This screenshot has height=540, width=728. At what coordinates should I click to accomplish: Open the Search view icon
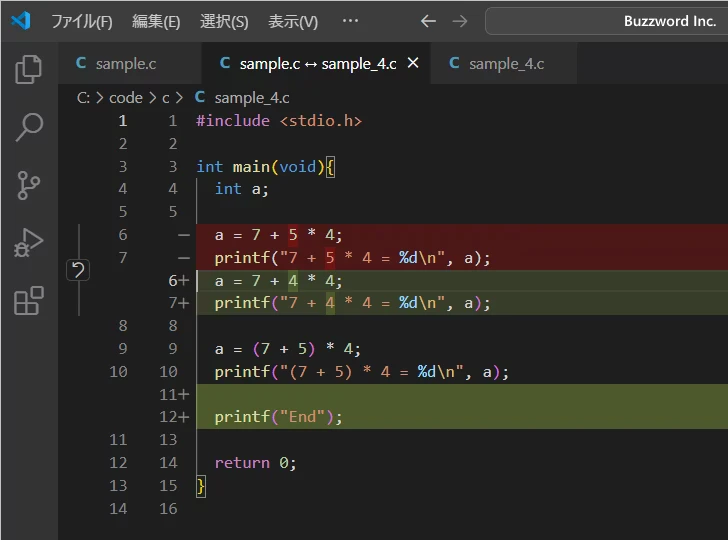pyautogui.click(x=29, y=127)
